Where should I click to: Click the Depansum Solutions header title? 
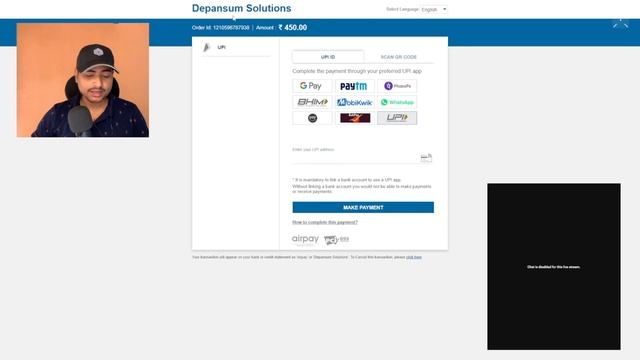click(x=242, y=8)
